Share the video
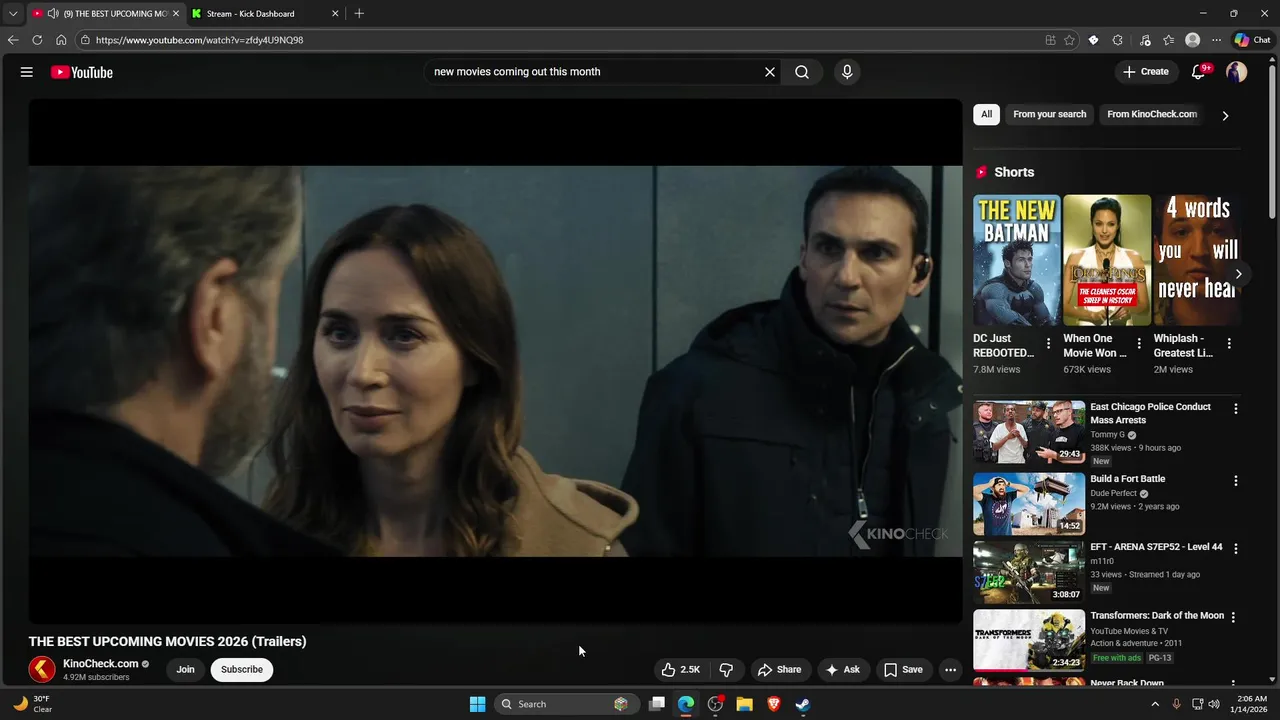This screenshot has height=720, width=1280. (x=779, y=670)
